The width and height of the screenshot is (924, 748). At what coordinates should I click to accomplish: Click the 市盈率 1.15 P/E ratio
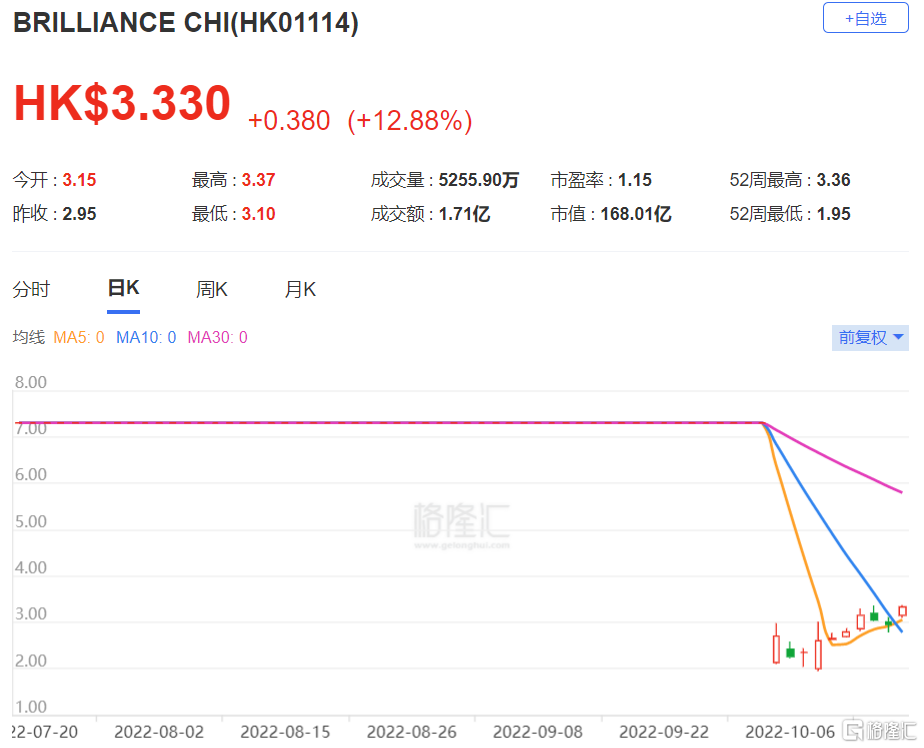[x=601, y=180]
